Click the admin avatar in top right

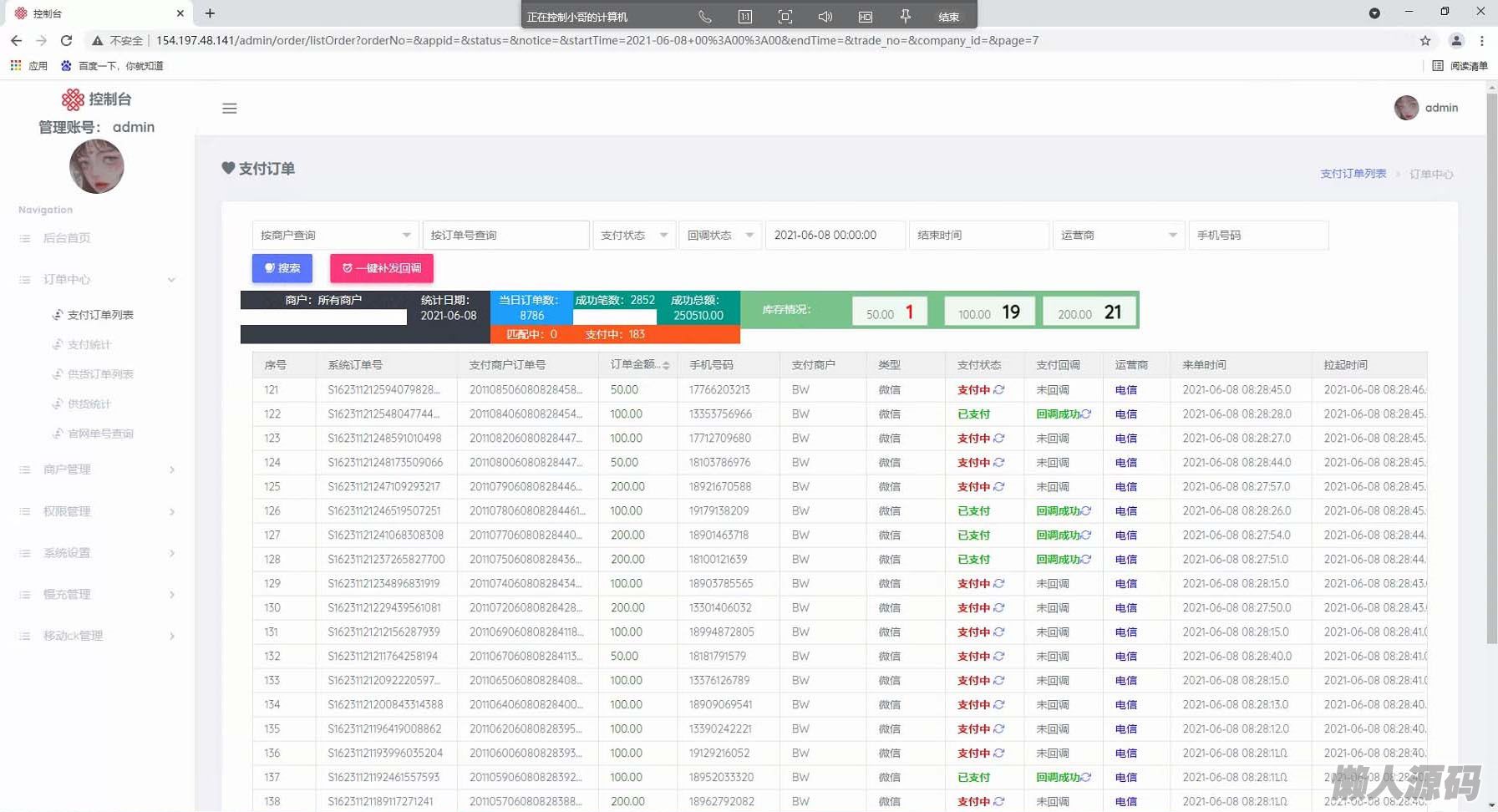pos(1406,108)
